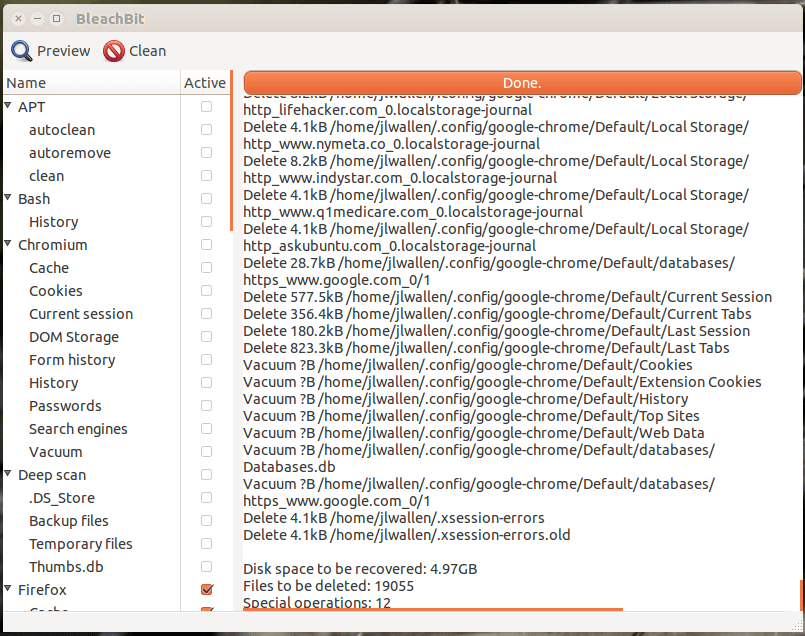
Task: Collapse the Firefox section
Action: point(9,589)
